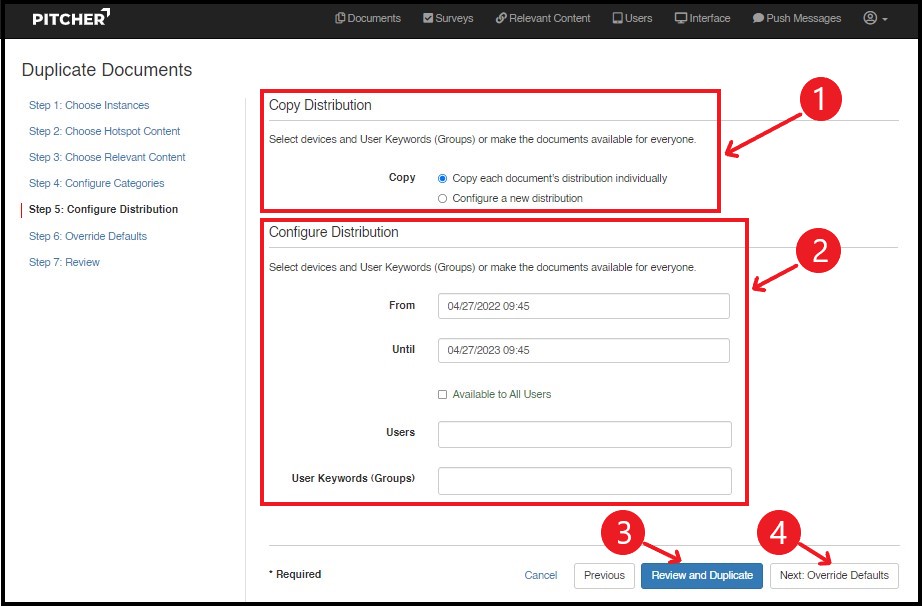Open the Surveys nav item
Viewport: 922px width, 607px height.
pos(448,18)
